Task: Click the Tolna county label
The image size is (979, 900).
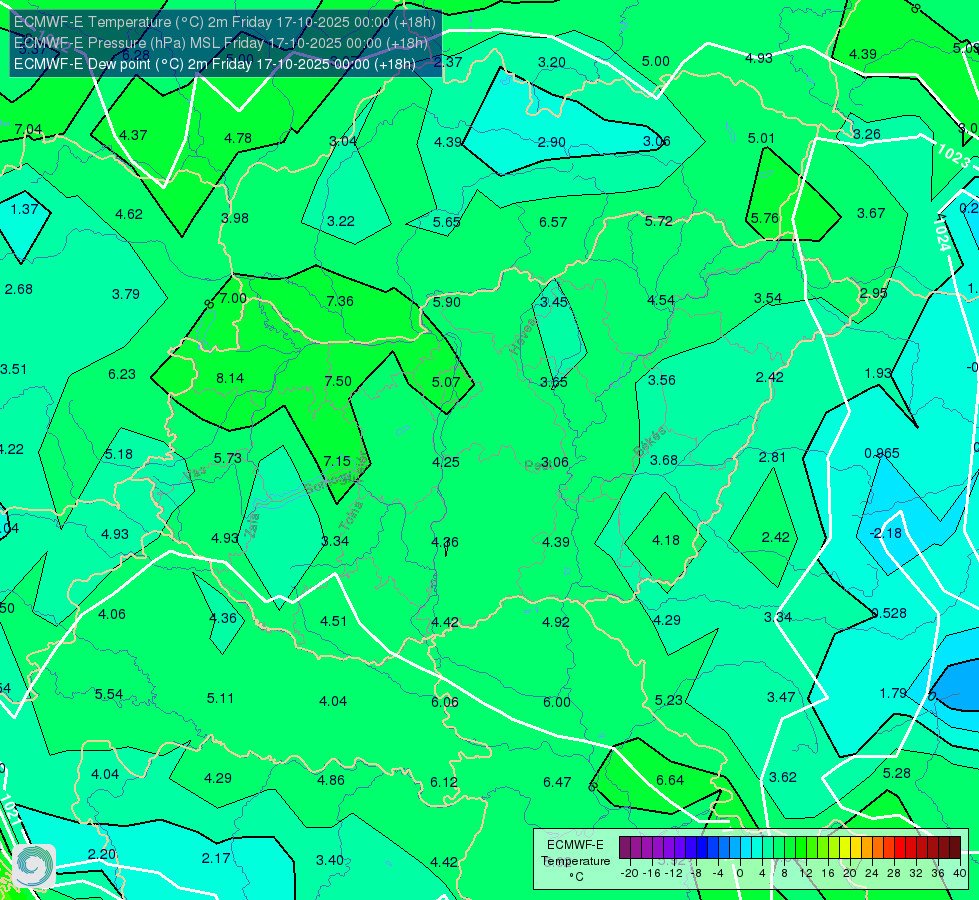Action: 351,515
